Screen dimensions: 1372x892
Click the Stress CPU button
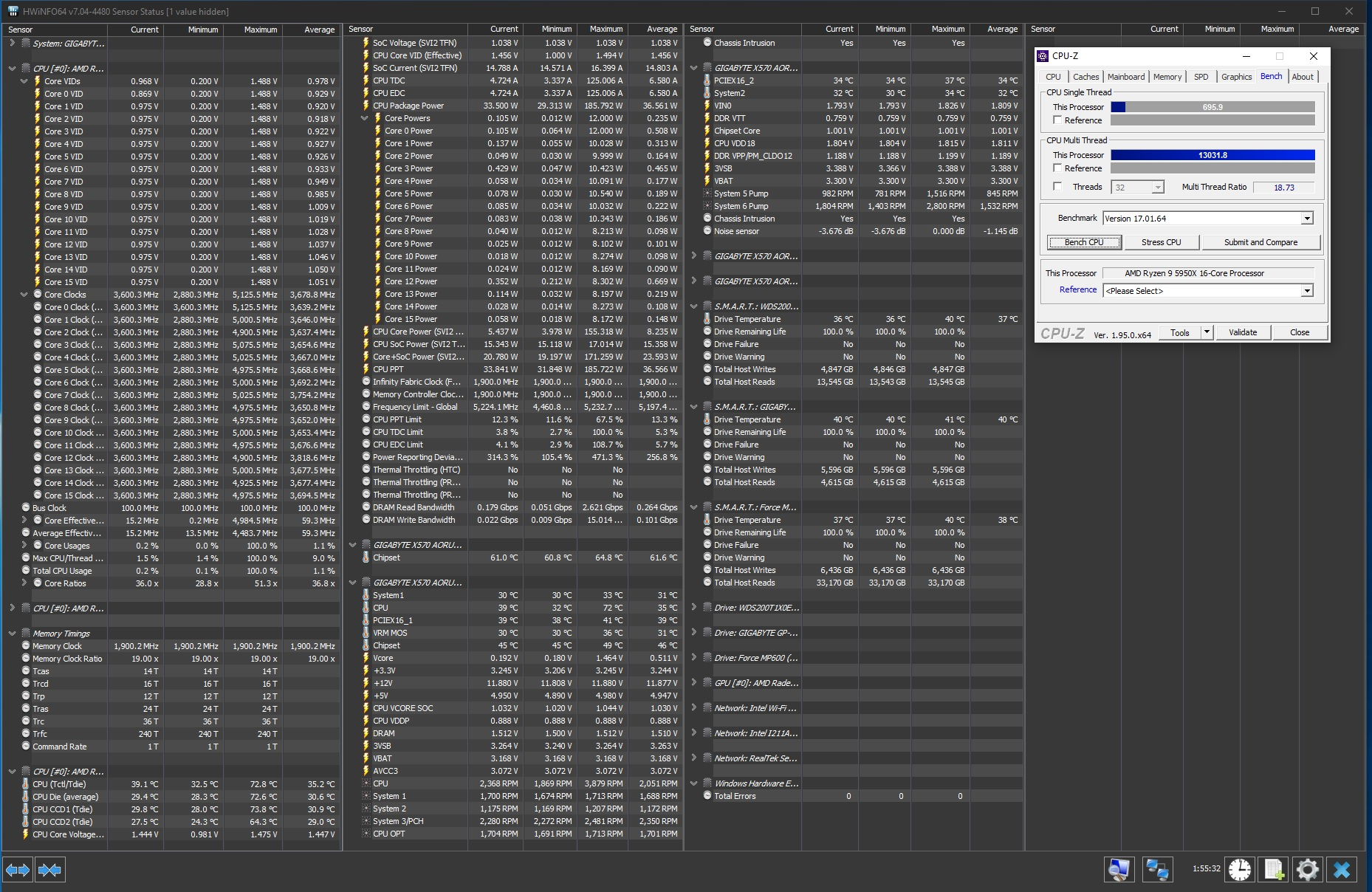1161,242
